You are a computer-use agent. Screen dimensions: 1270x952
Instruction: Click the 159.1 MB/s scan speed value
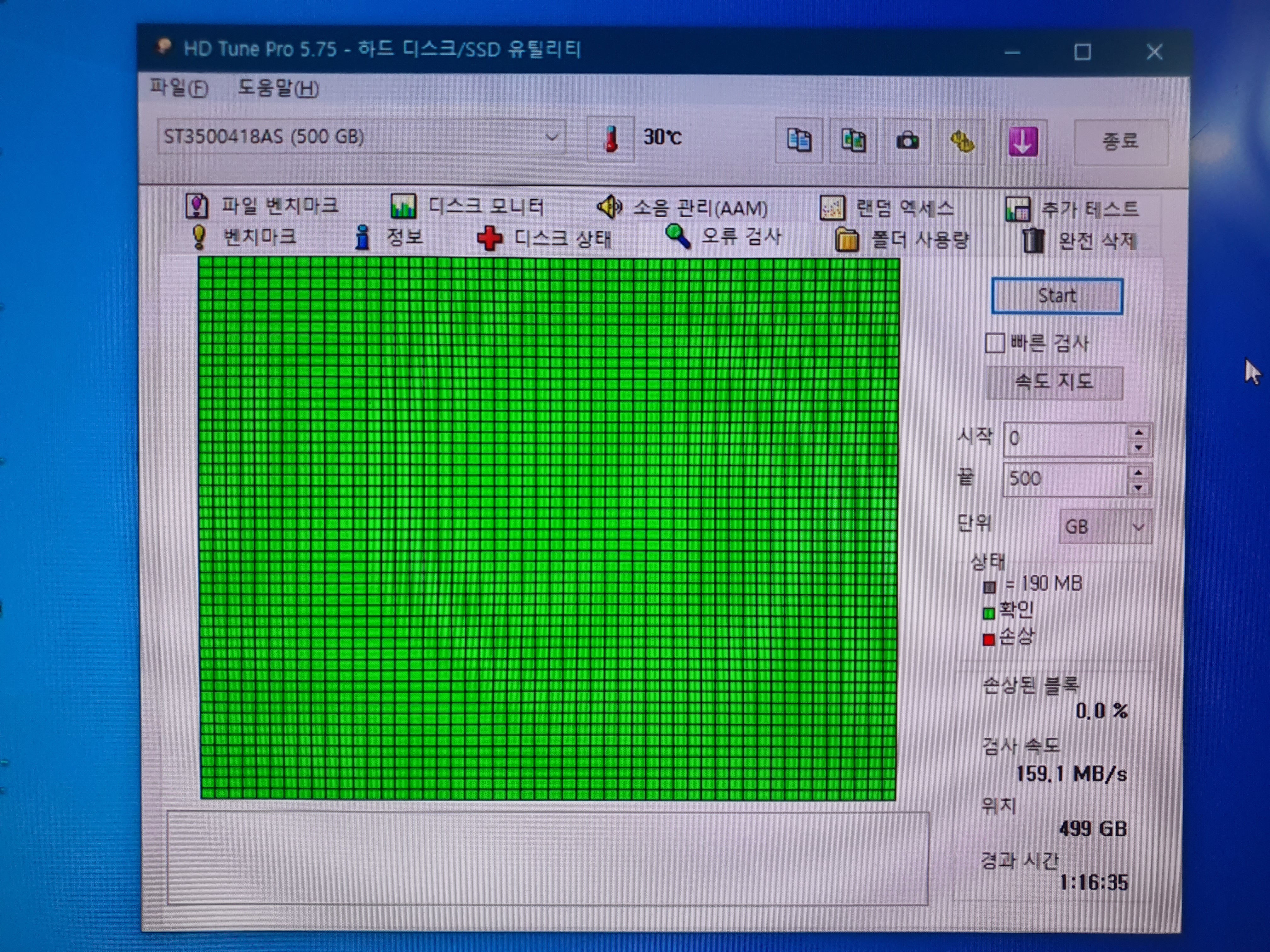pyautogui.click(x=1071, y=774)
